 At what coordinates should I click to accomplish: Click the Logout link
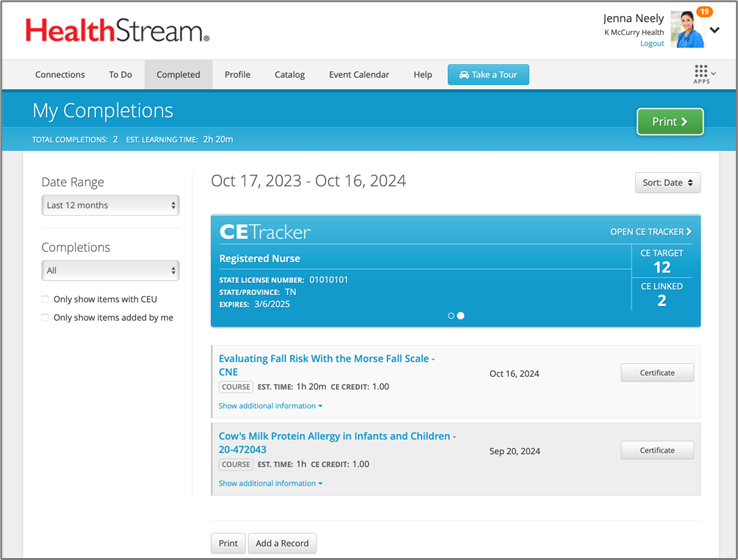tap(652, 43)
